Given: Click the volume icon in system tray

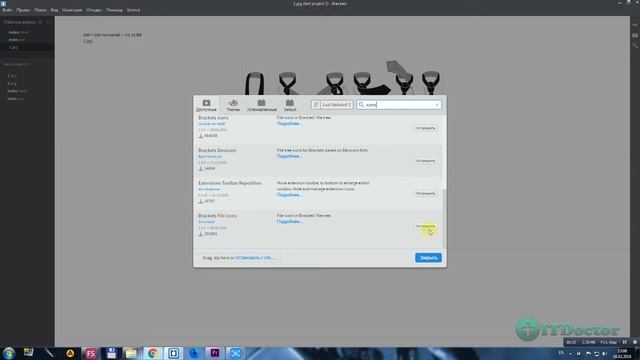Looking at the screenshot, I should point(604,353).
